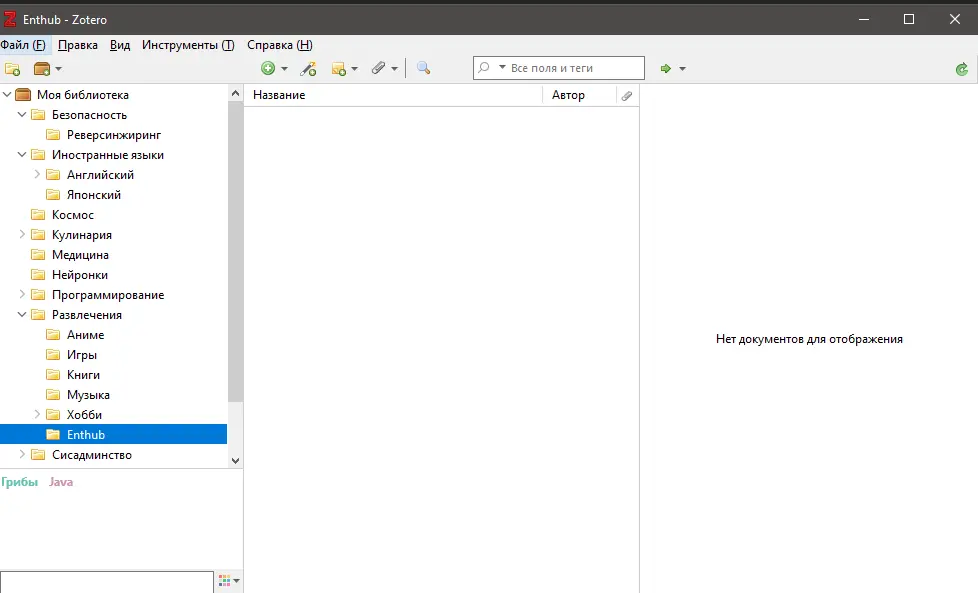
Task: Open the new note dropdown arrow
Action: click(354, 69)
